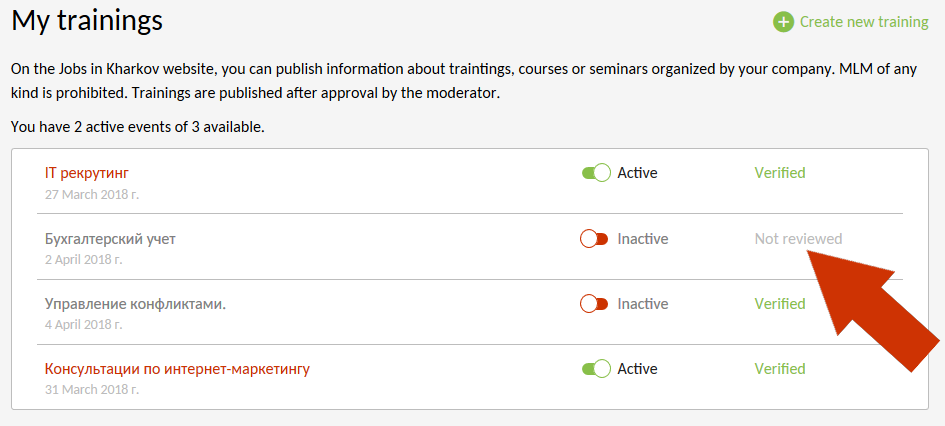The image size is (945, 426).
Task: Click Verified status in Консультации row
Action: tap(779, 369)
